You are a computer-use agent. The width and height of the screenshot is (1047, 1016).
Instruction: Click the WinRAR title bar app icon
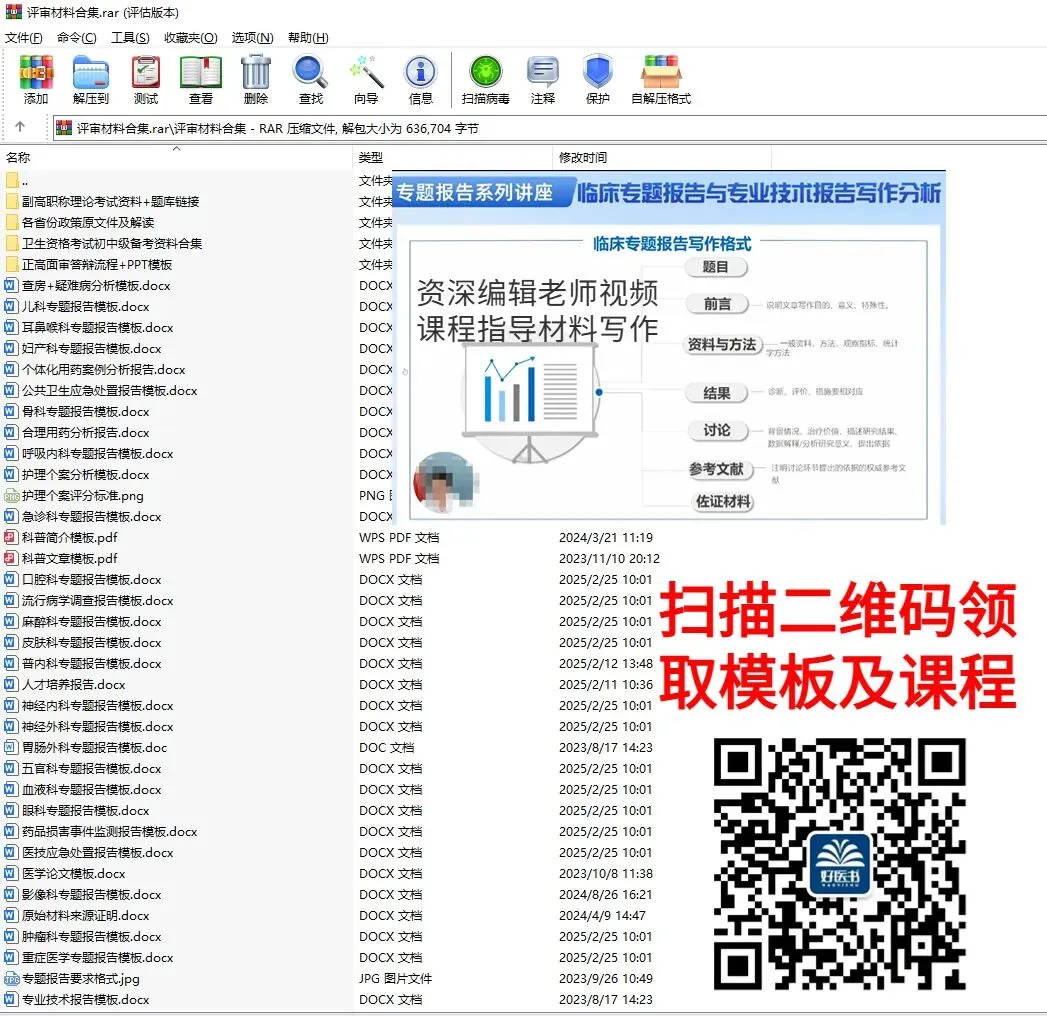(13, 11)
